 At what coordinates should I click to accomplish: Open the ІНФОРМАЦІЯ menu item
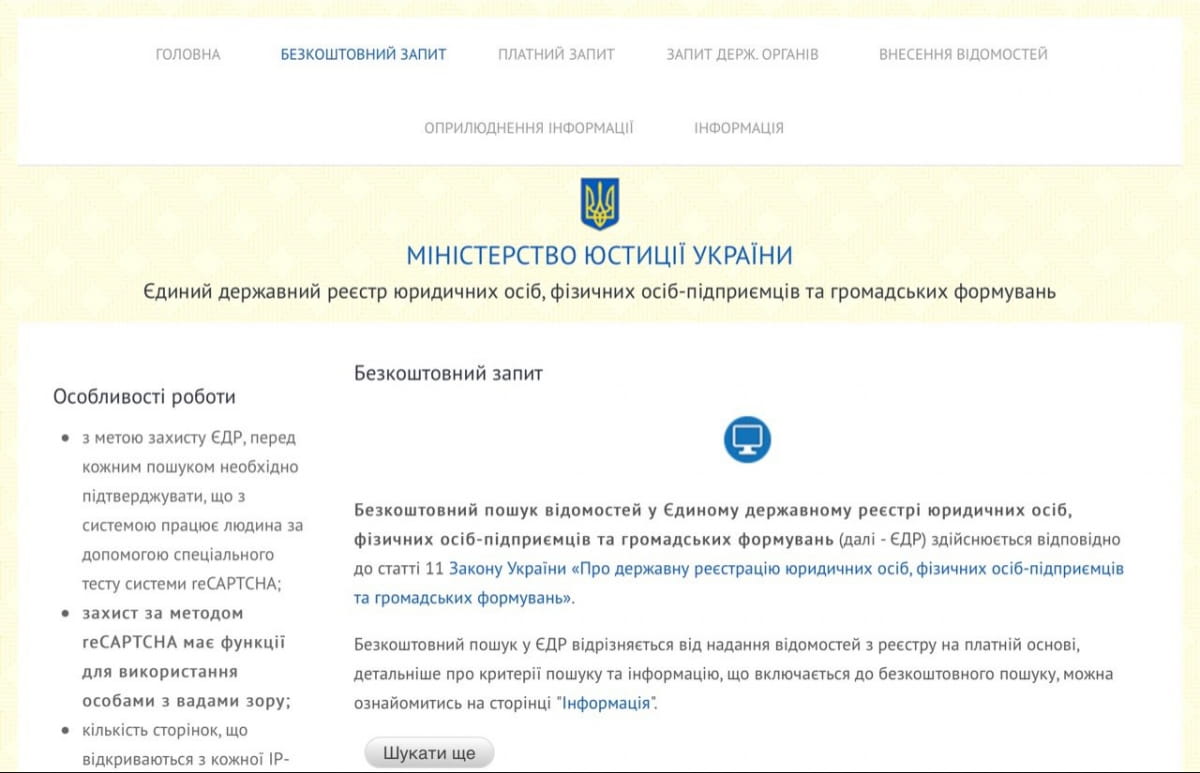pos(739,128)
